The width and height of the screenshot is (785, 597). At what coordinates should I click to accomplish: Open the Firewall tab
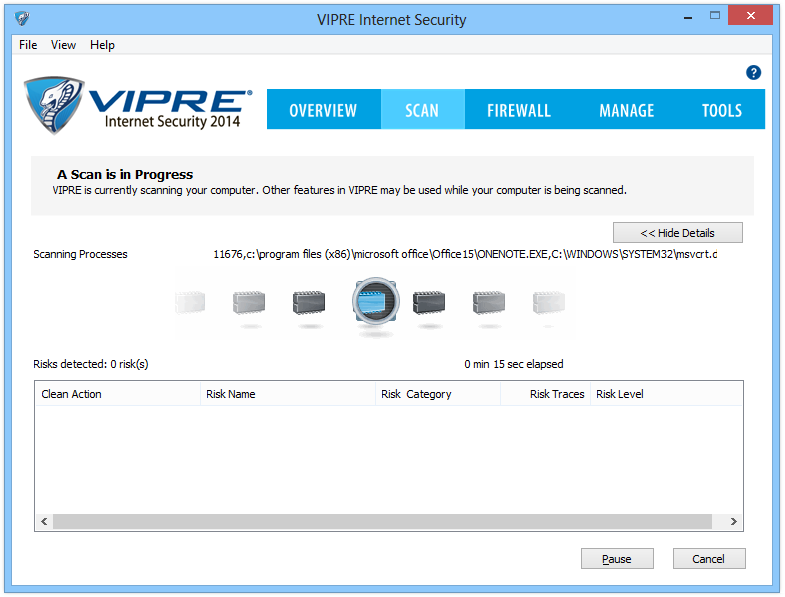pyautogui.click(x=518, y=110)
